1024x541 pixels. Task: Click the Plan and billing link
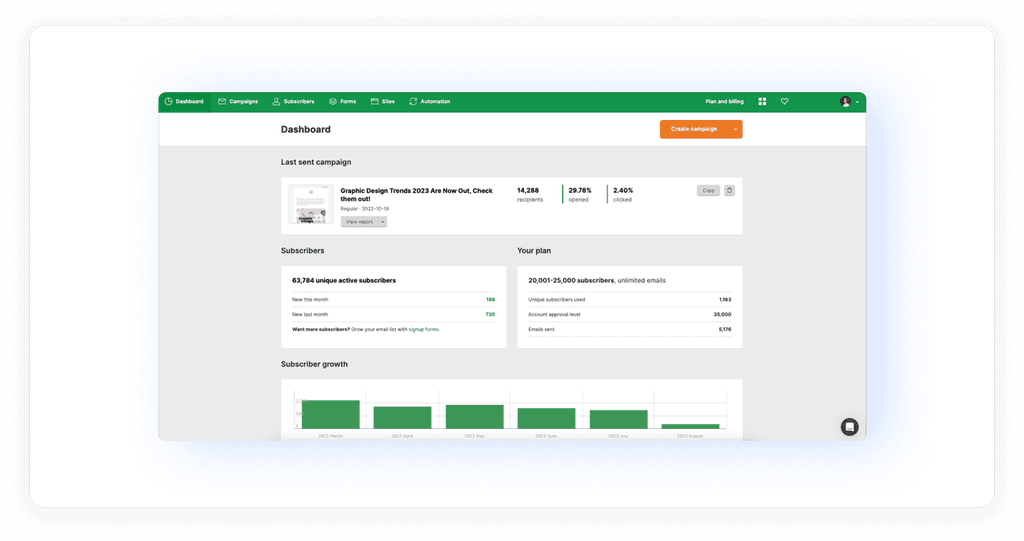tap(724, 102)
